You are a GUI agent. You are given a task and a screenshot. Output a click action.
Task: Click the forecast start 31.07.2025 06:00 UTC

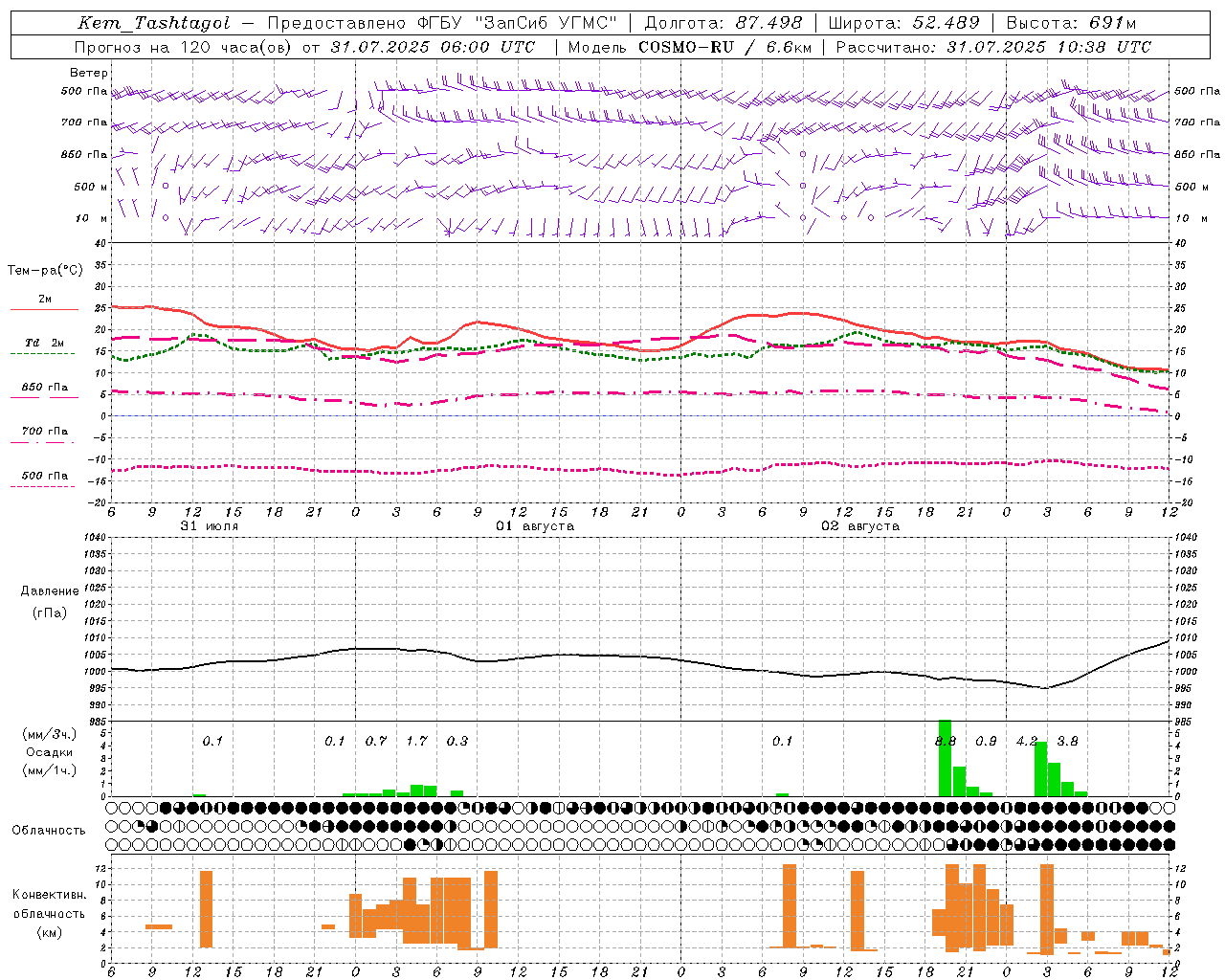[433, 47]
